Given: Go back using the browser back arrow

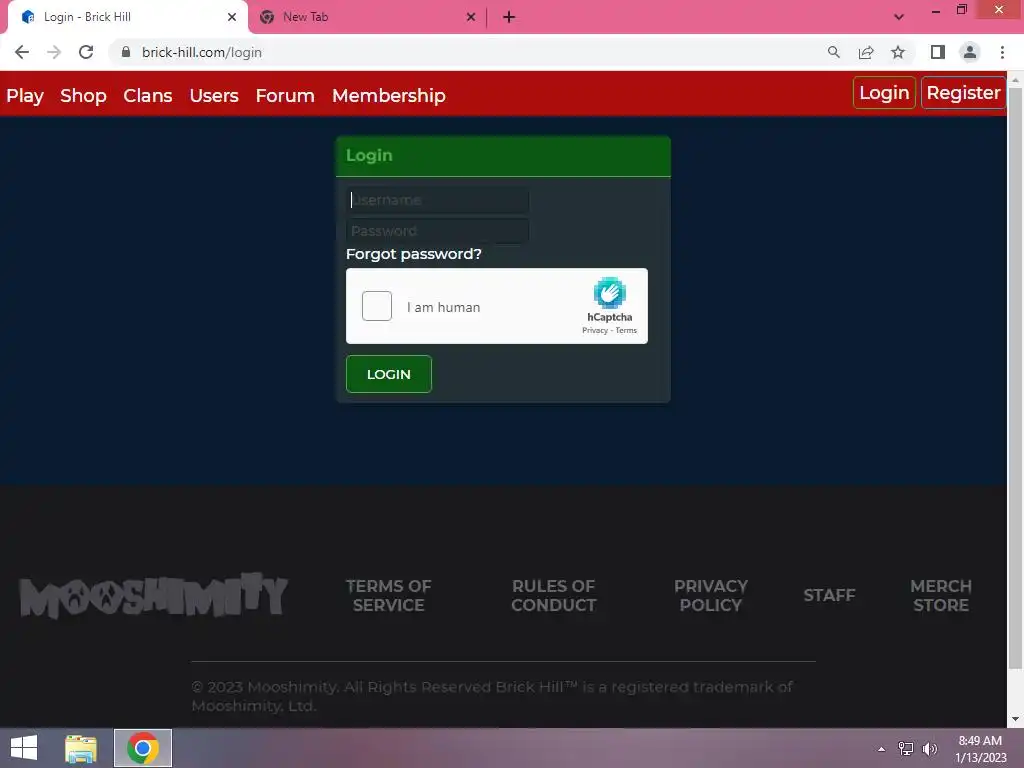Looking at the screenshot, I should 22,52.
